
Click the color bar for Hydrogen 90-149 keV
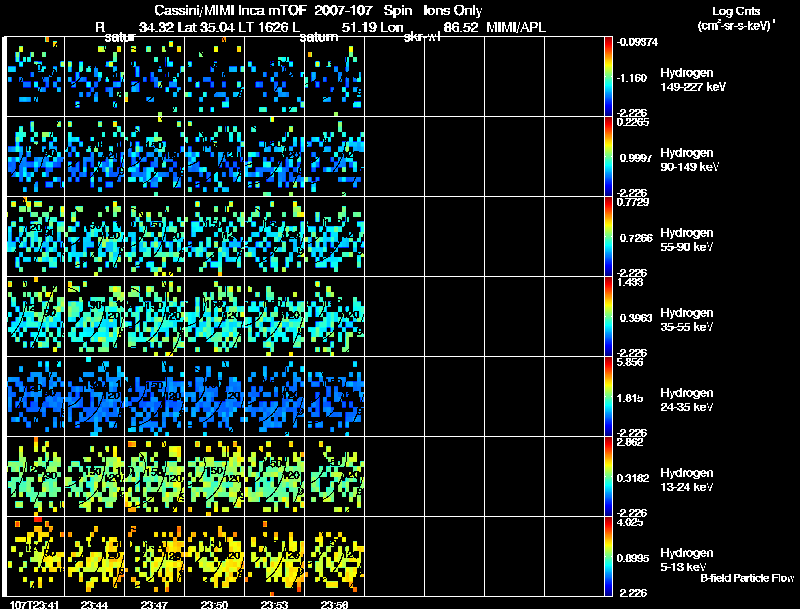pyautogui.click(x=609, y=157)
